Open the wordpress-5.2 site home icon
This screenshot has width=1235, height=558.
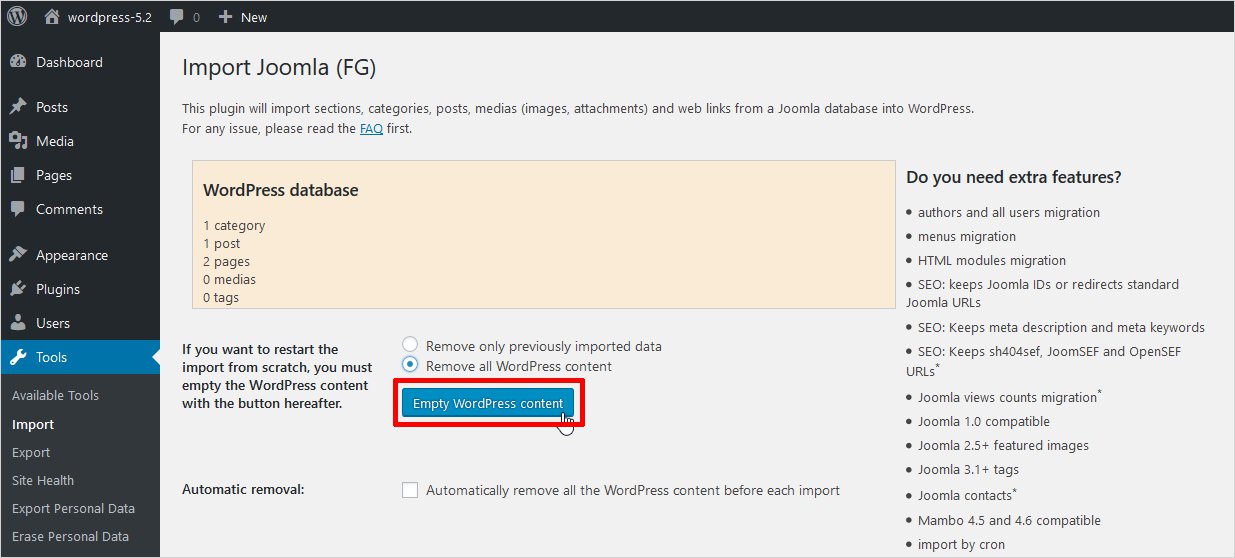pyautogui.click(x=52, y=17)
